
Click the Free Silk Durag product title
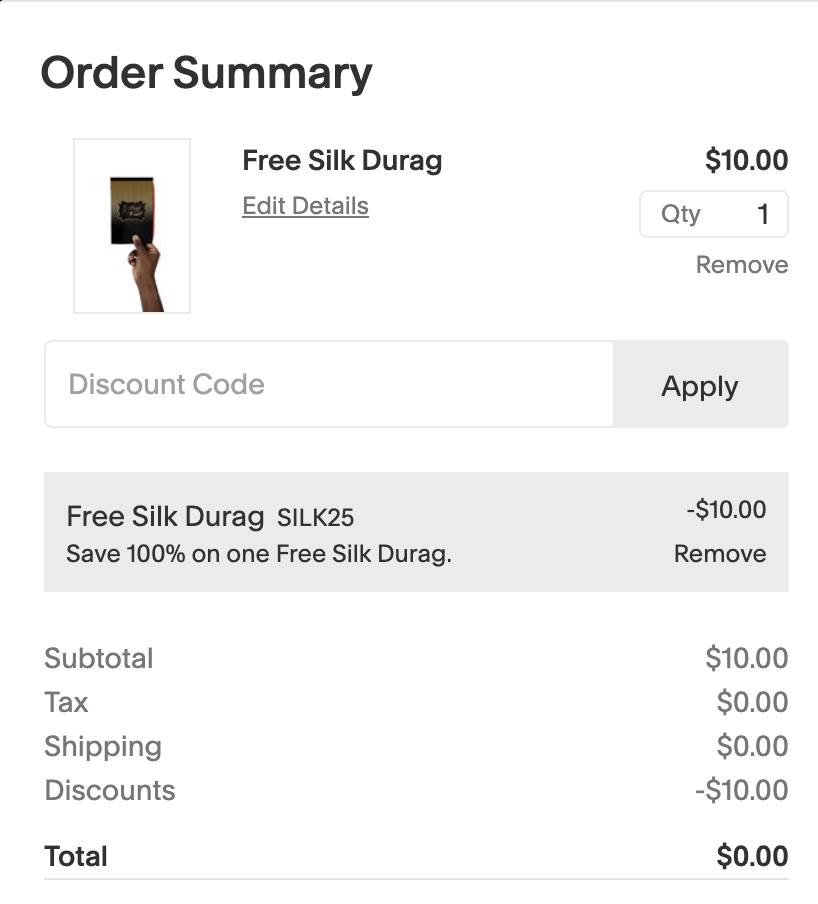click(x=342, y=161)
